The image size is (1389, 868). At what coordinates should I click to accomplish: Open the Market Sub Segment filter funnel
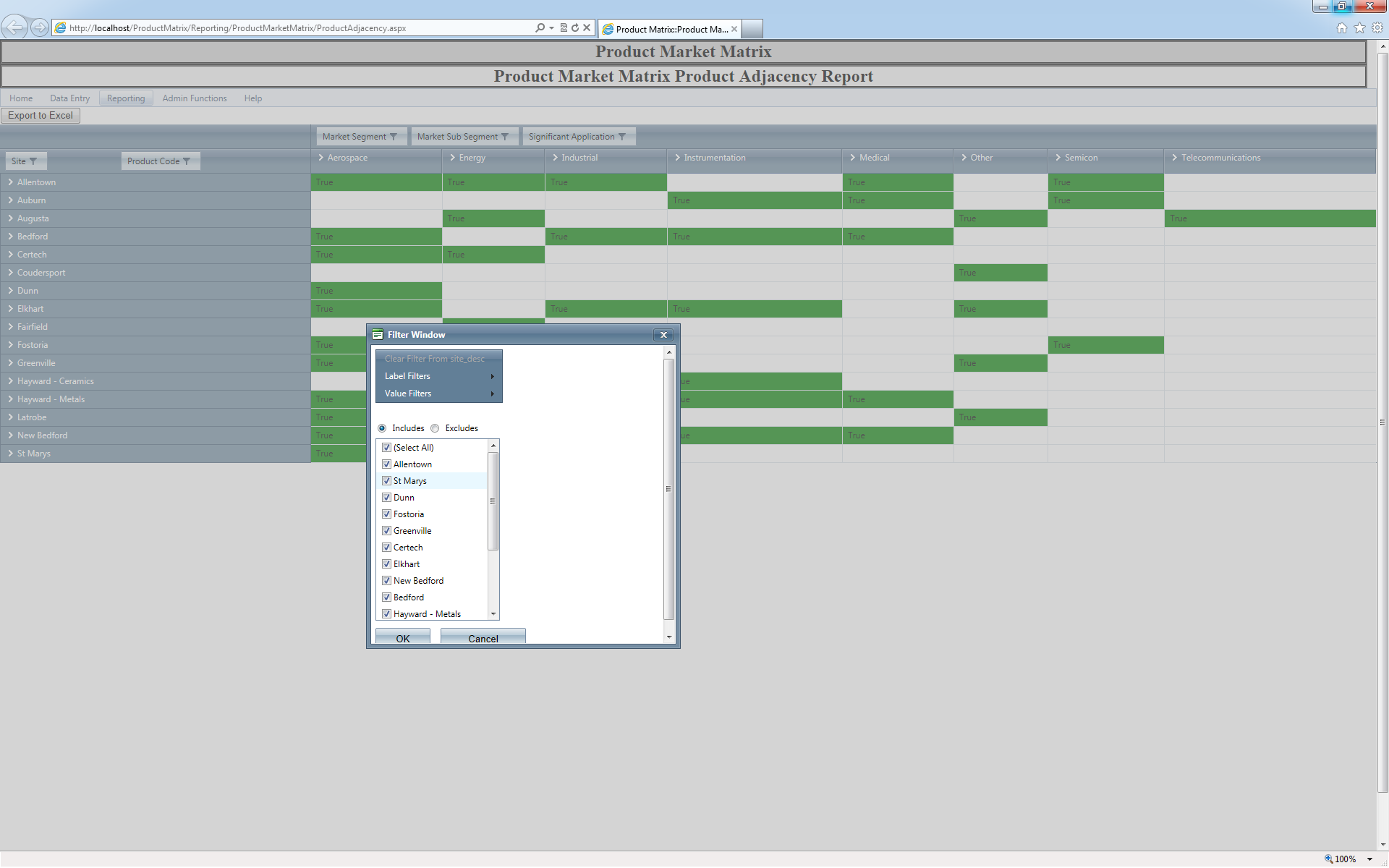point(505,137)
